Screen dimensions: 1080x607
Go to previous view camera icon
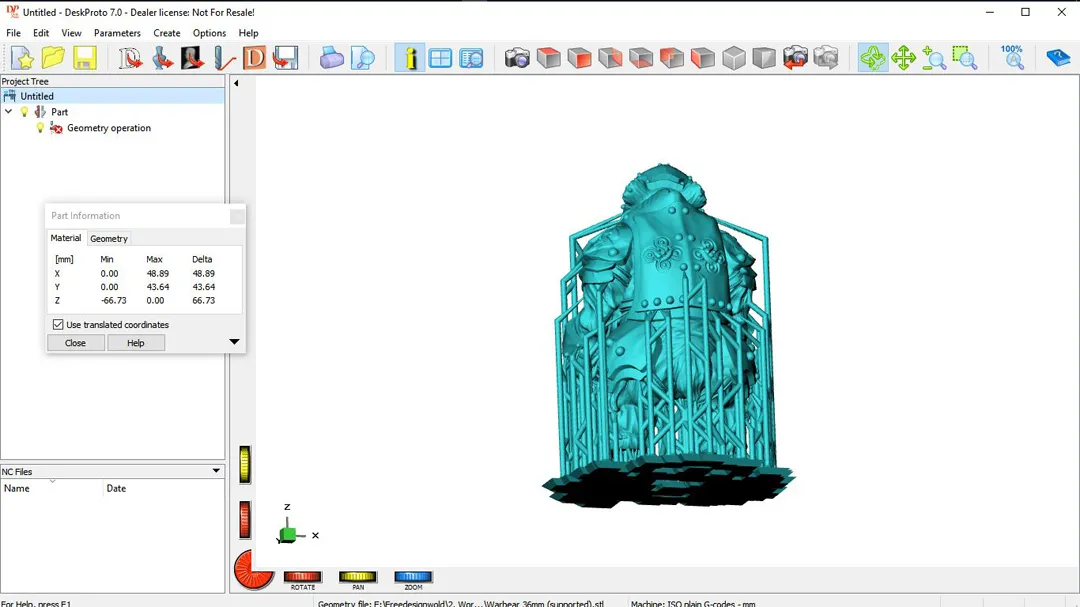pyautogui.click(x=795, y=58)
